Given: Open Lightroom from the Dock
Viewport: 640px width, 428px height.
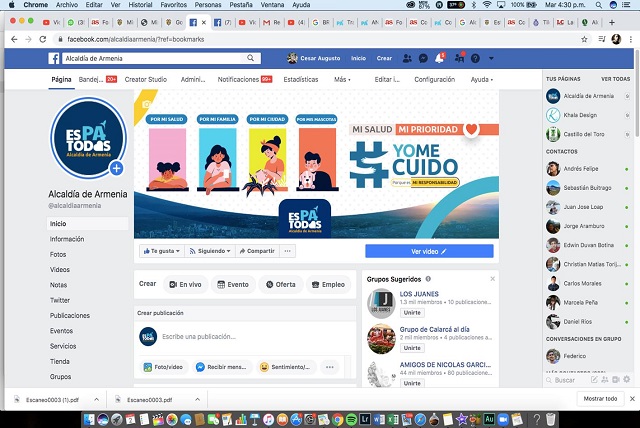Looking at the screenshot, I should pyautogui.click(x=364, y=419).
